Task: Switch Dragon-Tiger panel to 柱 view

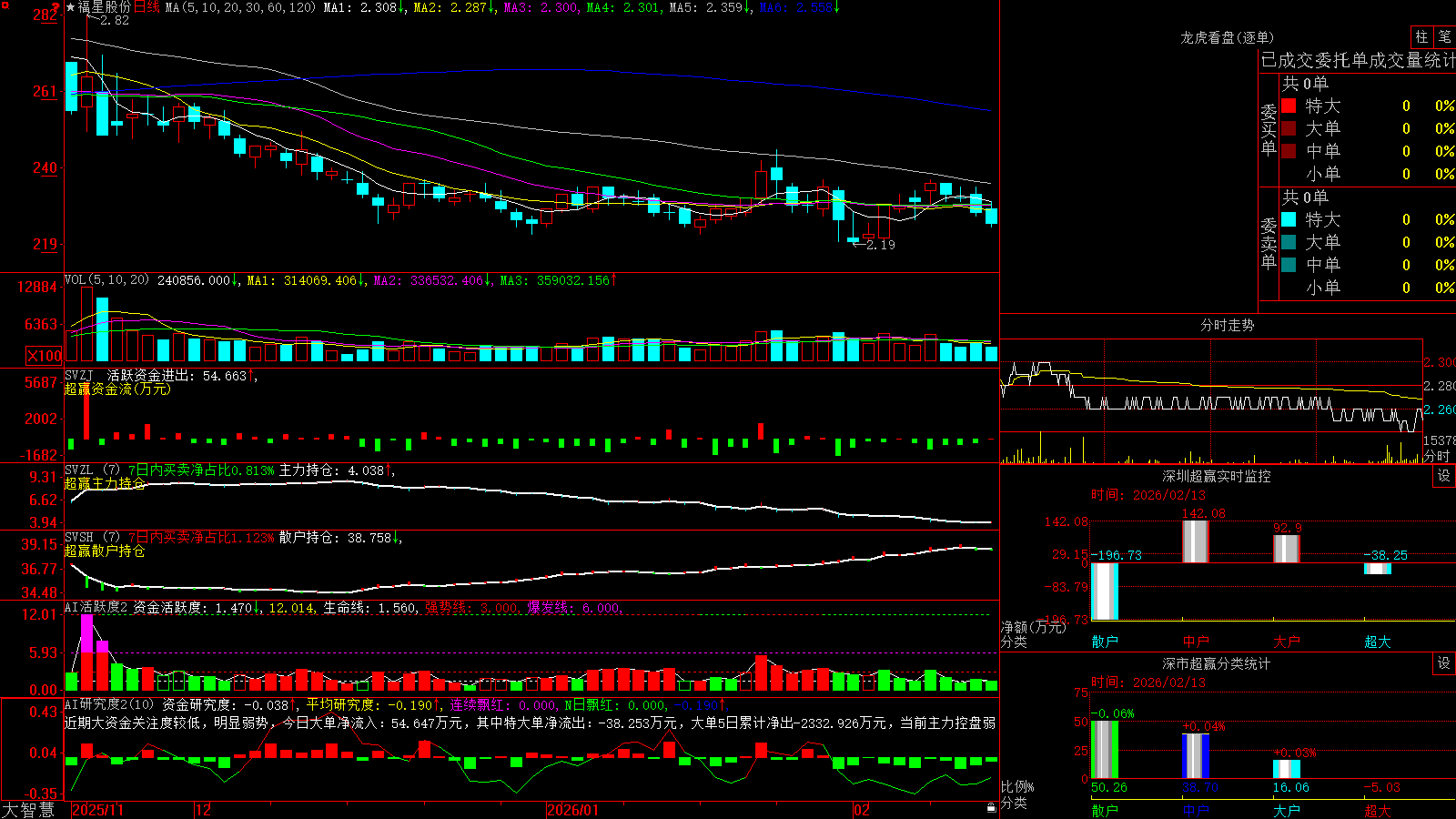Action: pos(1421,37)
